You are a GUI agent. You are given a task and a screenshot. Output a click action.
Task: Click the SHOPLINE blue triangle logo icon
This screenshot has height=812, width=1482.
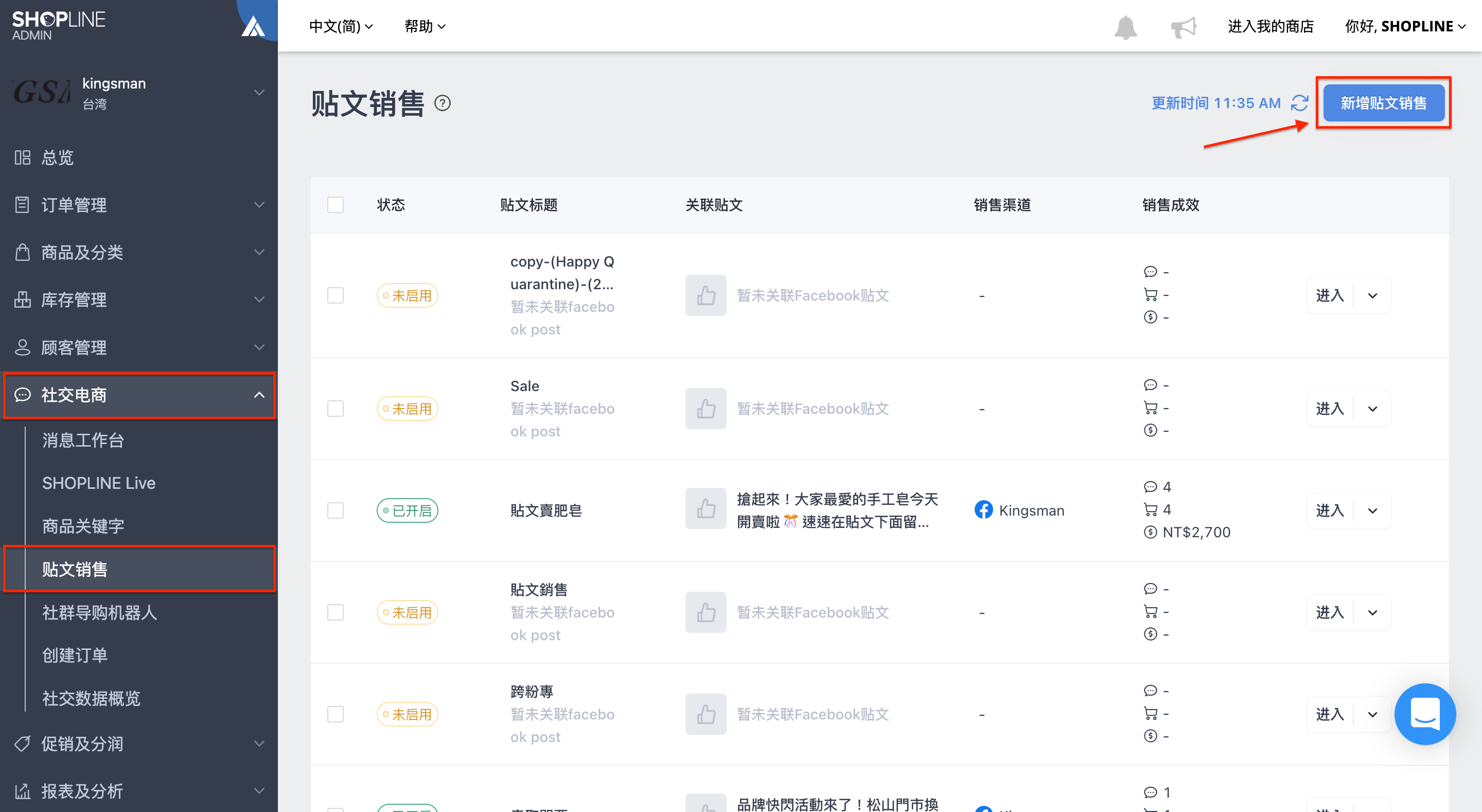click(253, 26)
